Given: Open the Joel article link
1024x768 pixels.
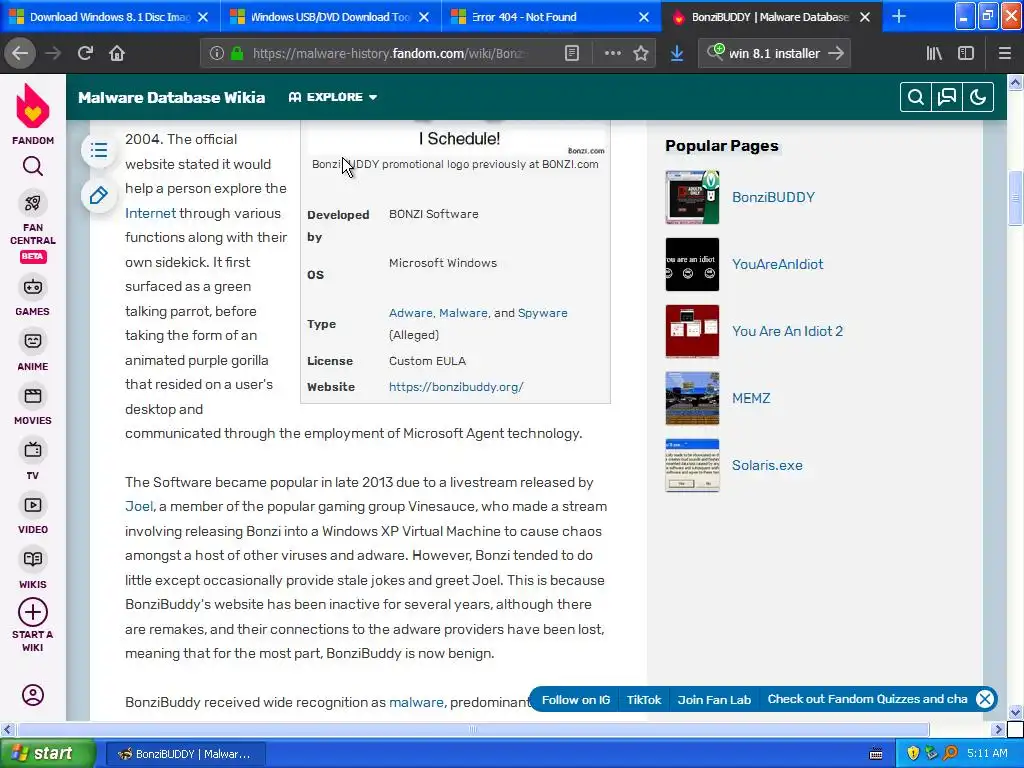Looking at the screenshot, I should coord(138,507).
